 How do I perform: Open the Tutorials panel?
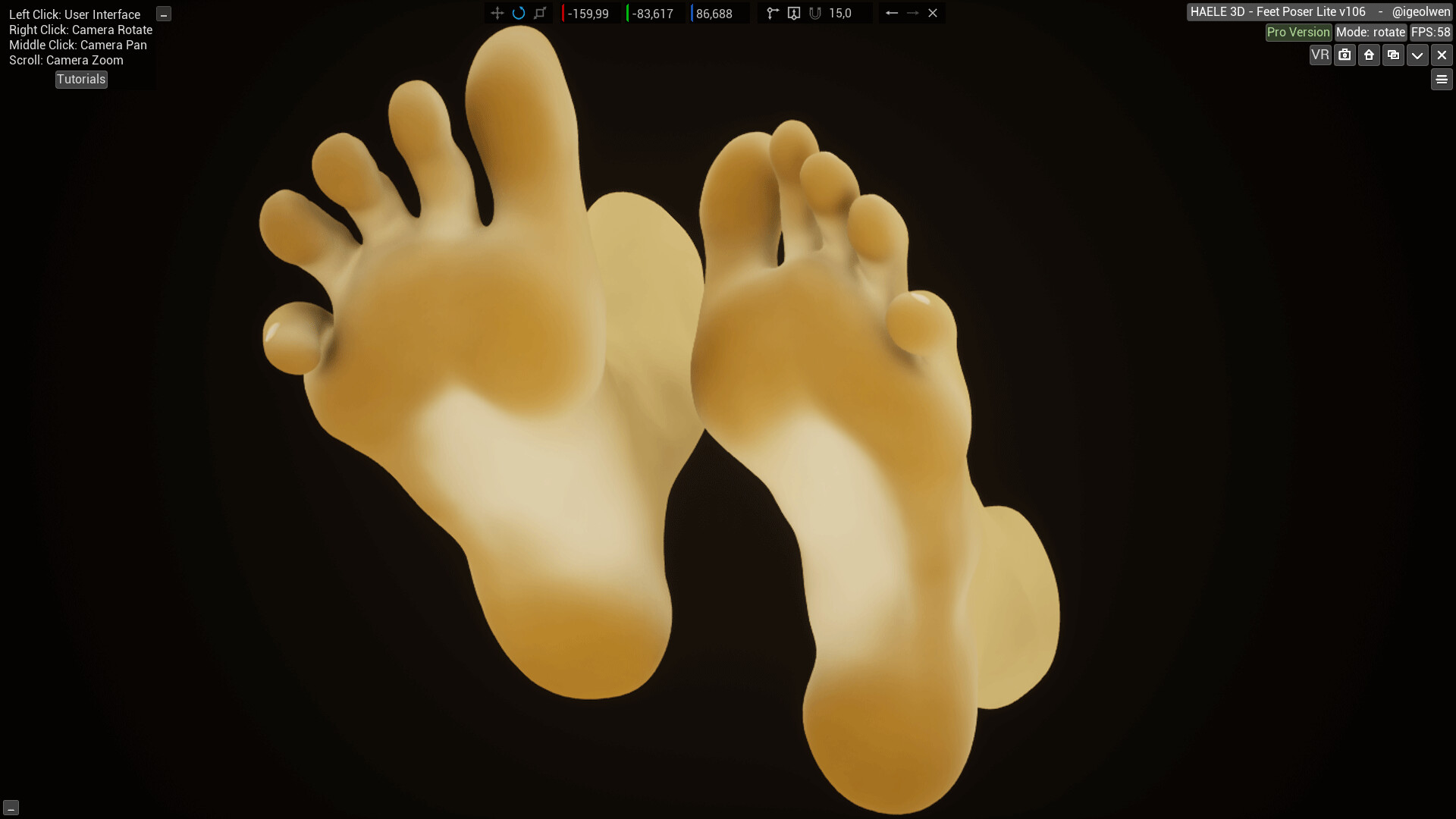point(81,79)
